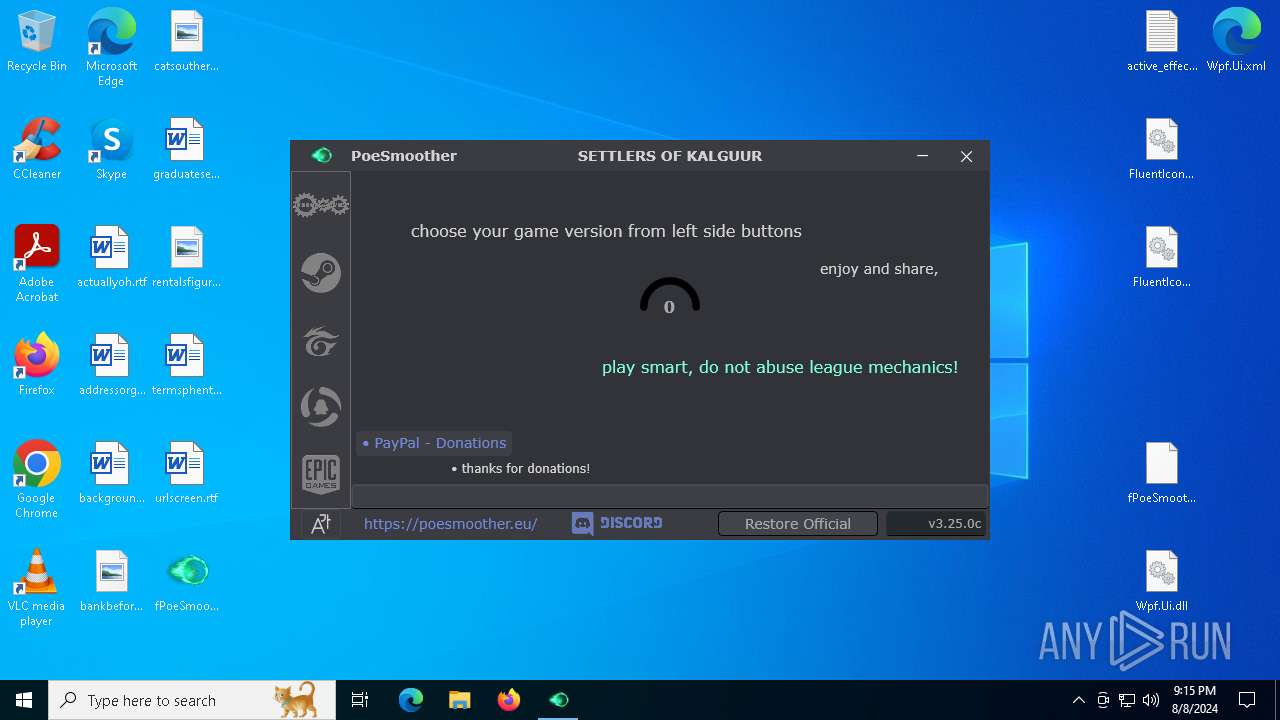Visit the https://poesmoother.eu/ website link
This screenshot has width=1280, height=720.
click(451, 524)
